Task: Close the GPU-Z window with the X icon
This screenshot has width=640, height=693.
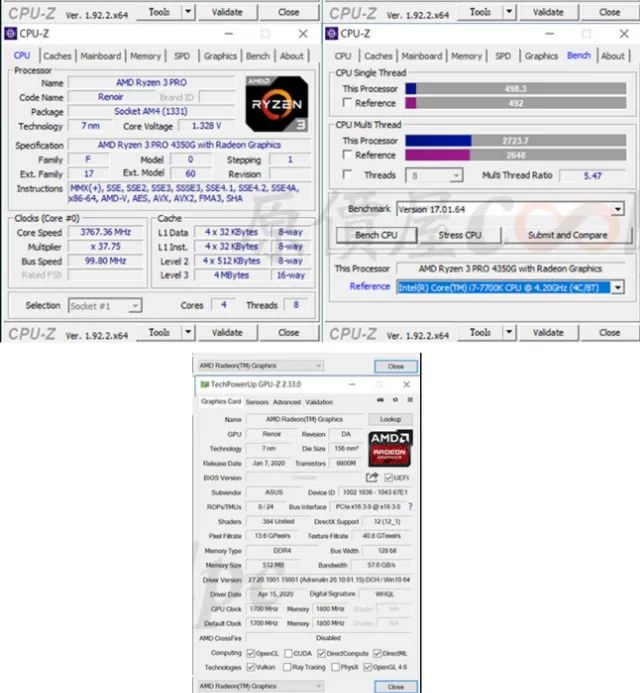Action: pos(407,385)
